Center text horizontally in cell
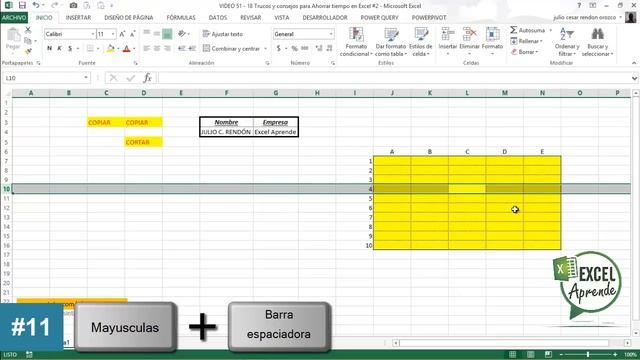The height and width of the screenshot is (360, 640). [157, 49]
